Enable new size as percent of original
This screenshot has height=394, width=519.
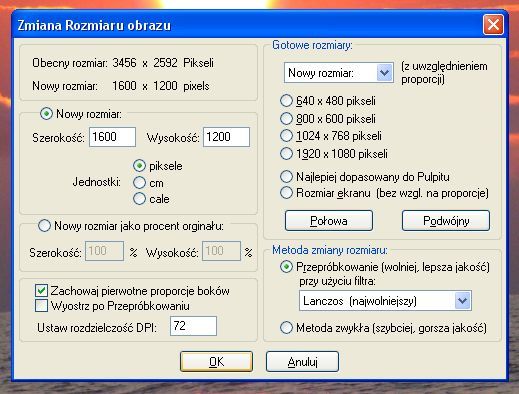click(x=44, y=226)
